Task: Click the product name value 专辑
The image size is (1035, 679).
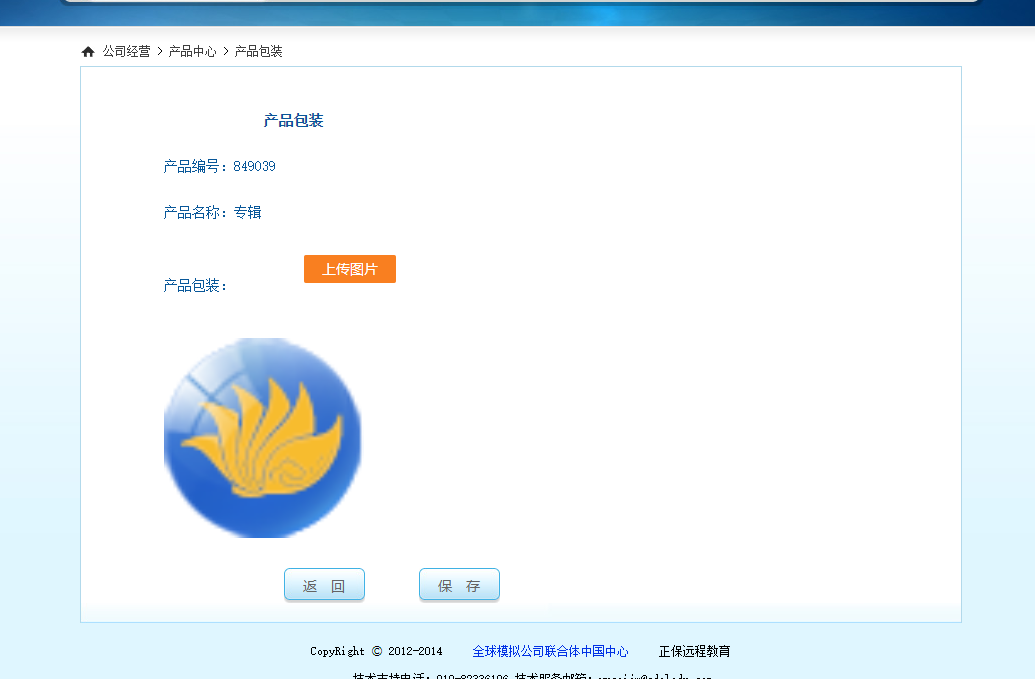Action: pos(247,213)
